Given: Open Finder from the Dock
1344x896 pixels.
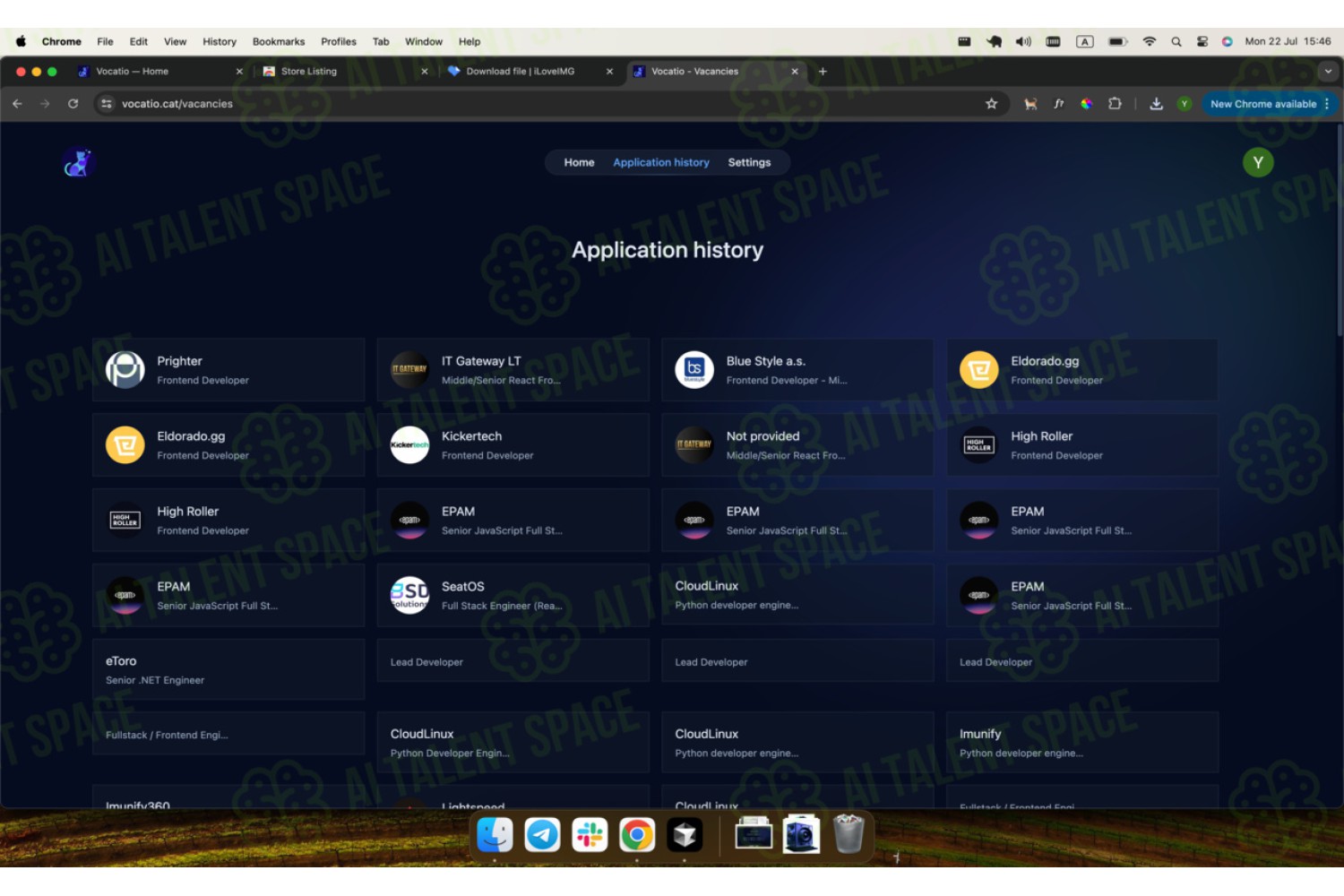Looking at the screenshot, I should (495, 835).
